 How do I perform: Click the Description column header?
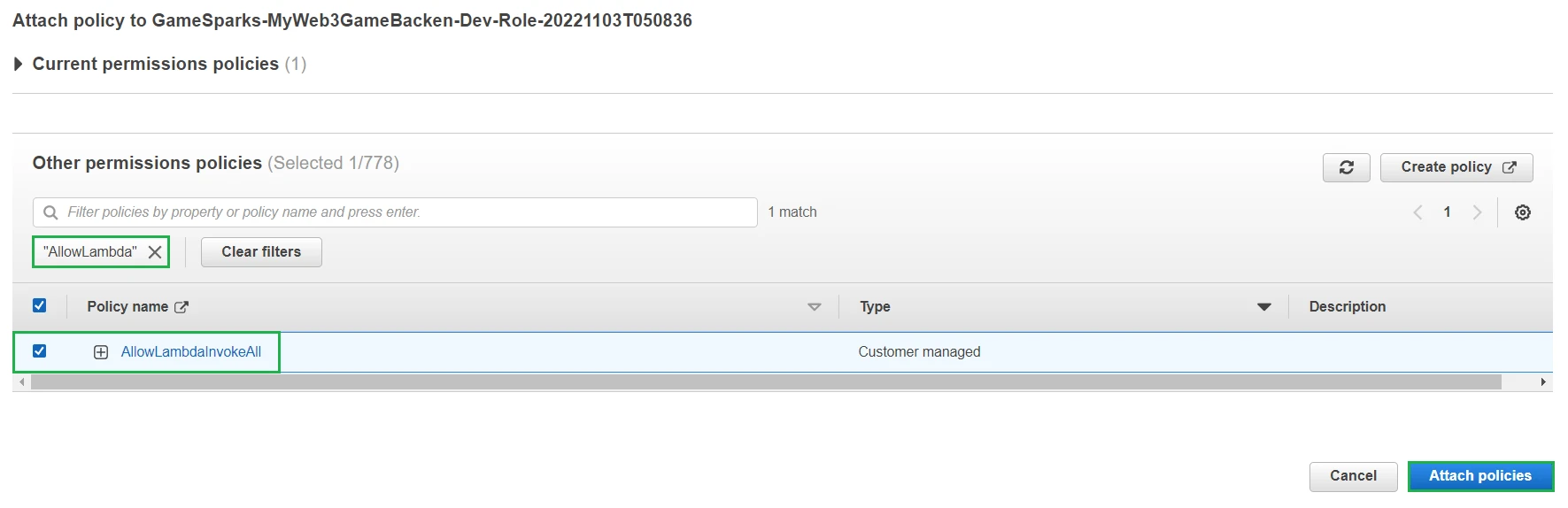(x=1347, y=306)
